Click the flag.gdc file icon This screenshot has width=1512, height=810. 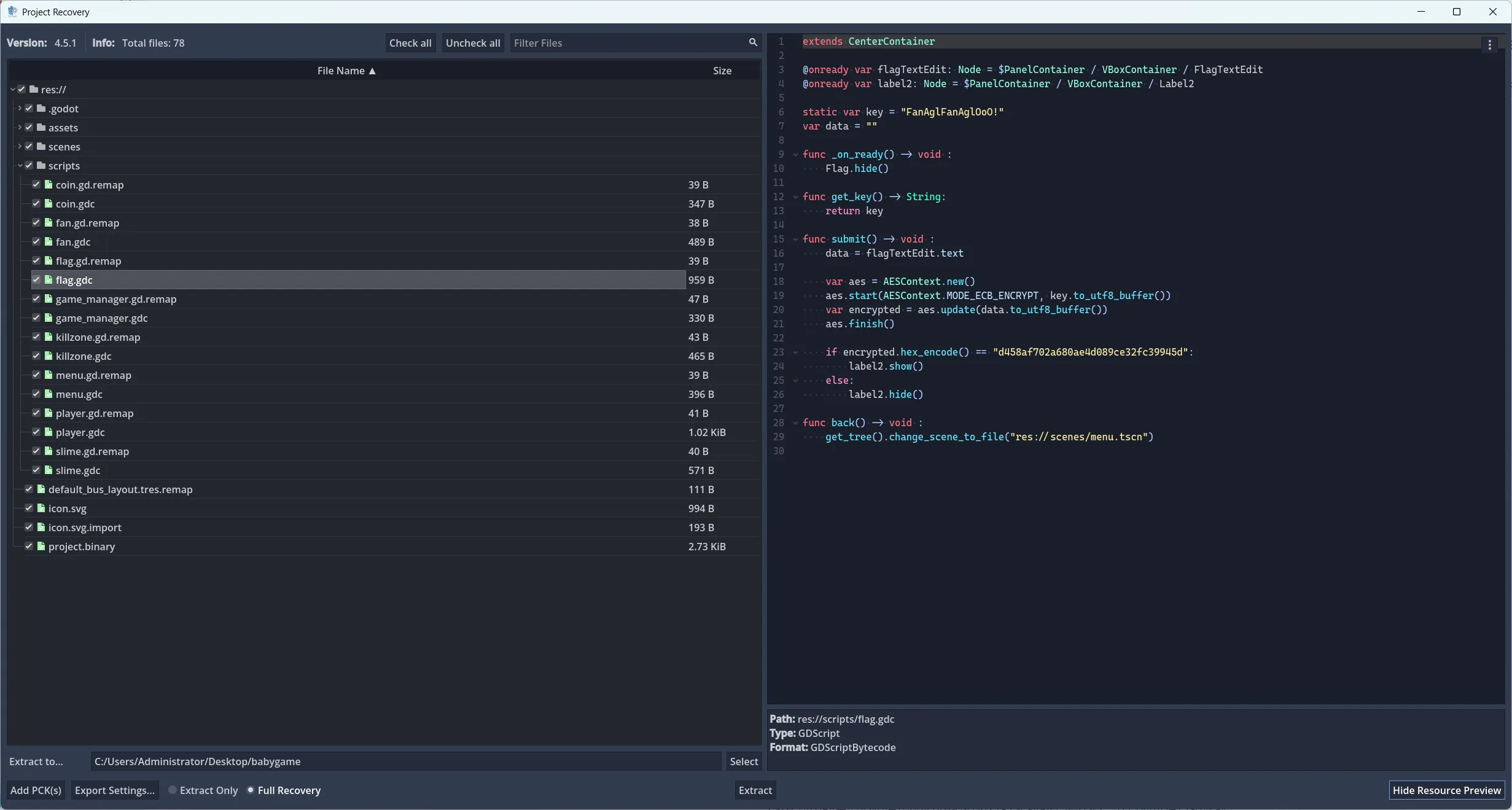pyautogui.click(x=49, y=280)
